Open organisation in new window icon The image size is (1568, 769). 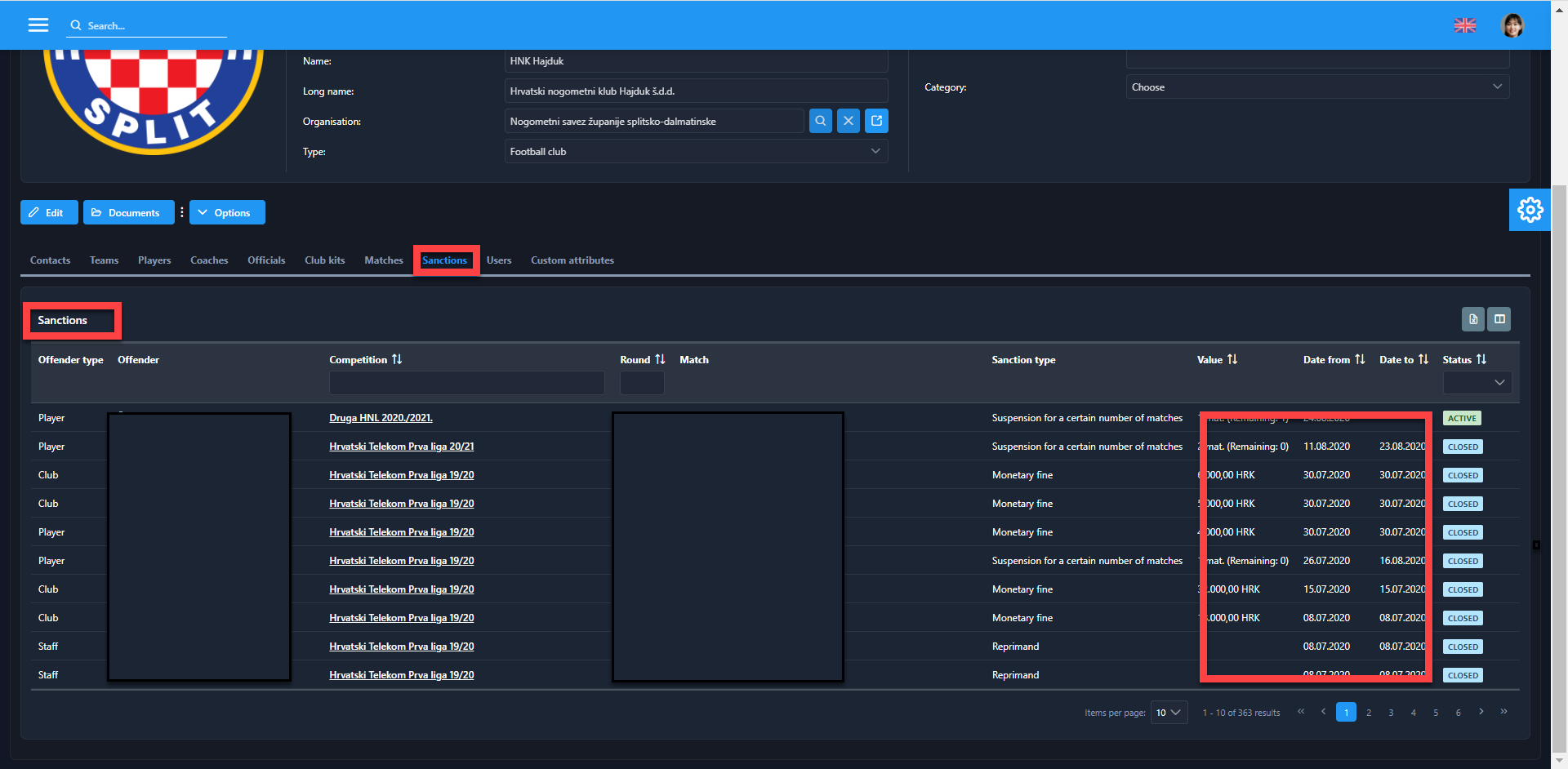(876, 121)
